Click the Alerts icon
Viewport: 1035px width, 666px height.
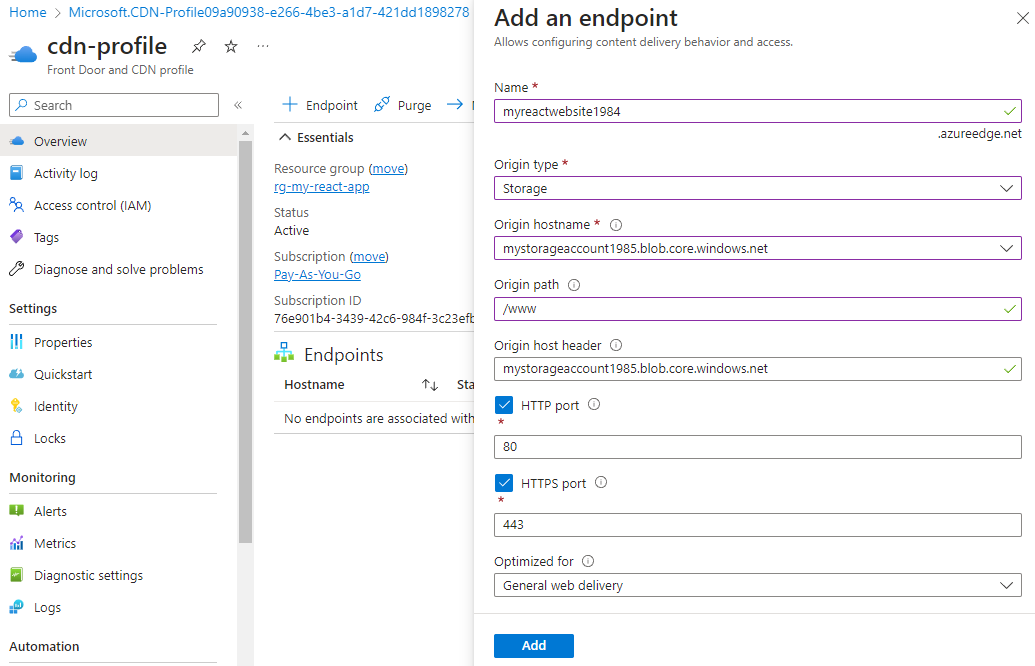click(17, 511)
